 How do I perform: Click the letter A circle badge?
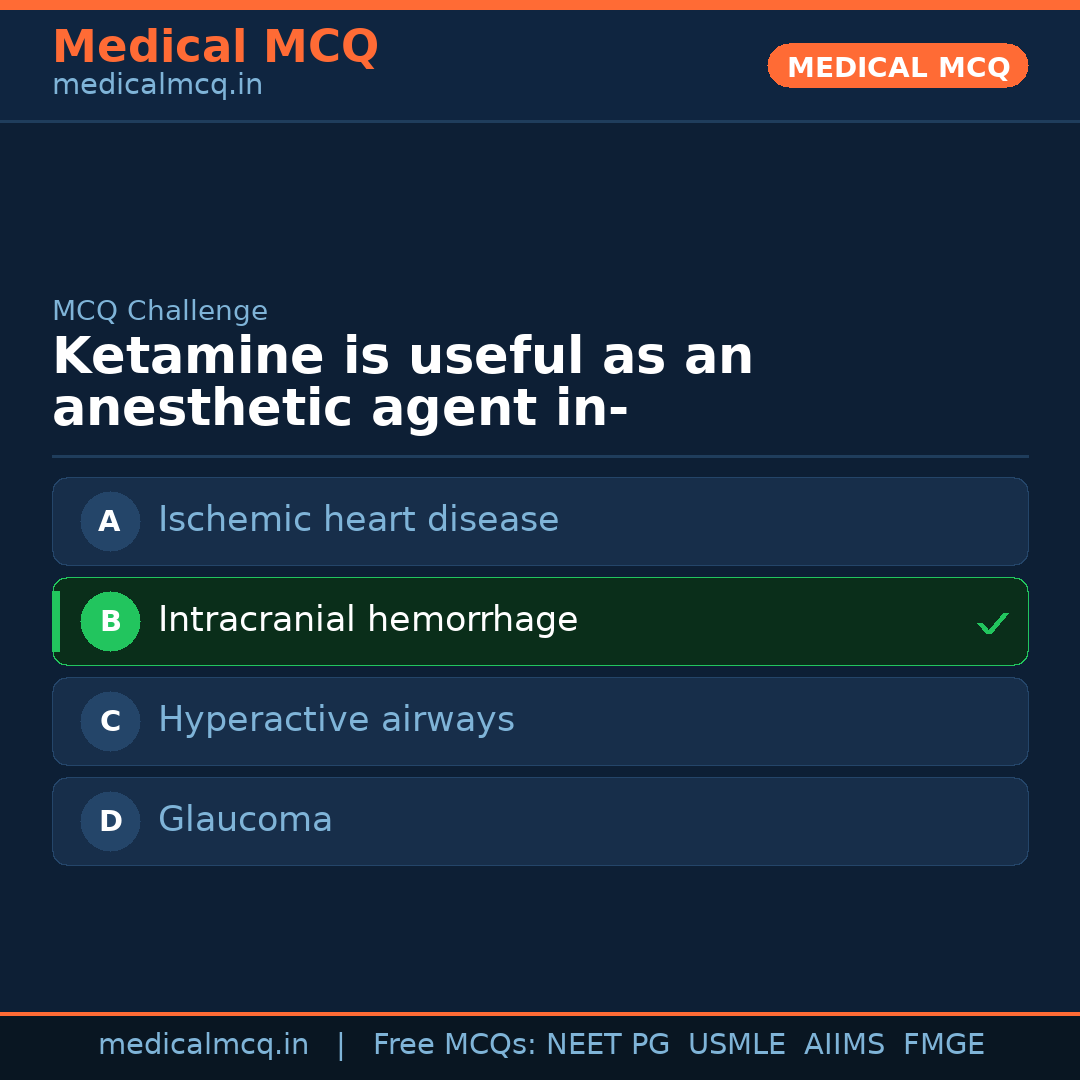tap(110, 521)
